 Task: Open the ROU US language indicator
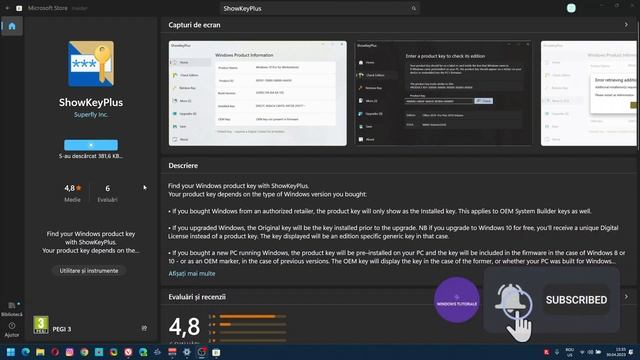pos(569,352)
